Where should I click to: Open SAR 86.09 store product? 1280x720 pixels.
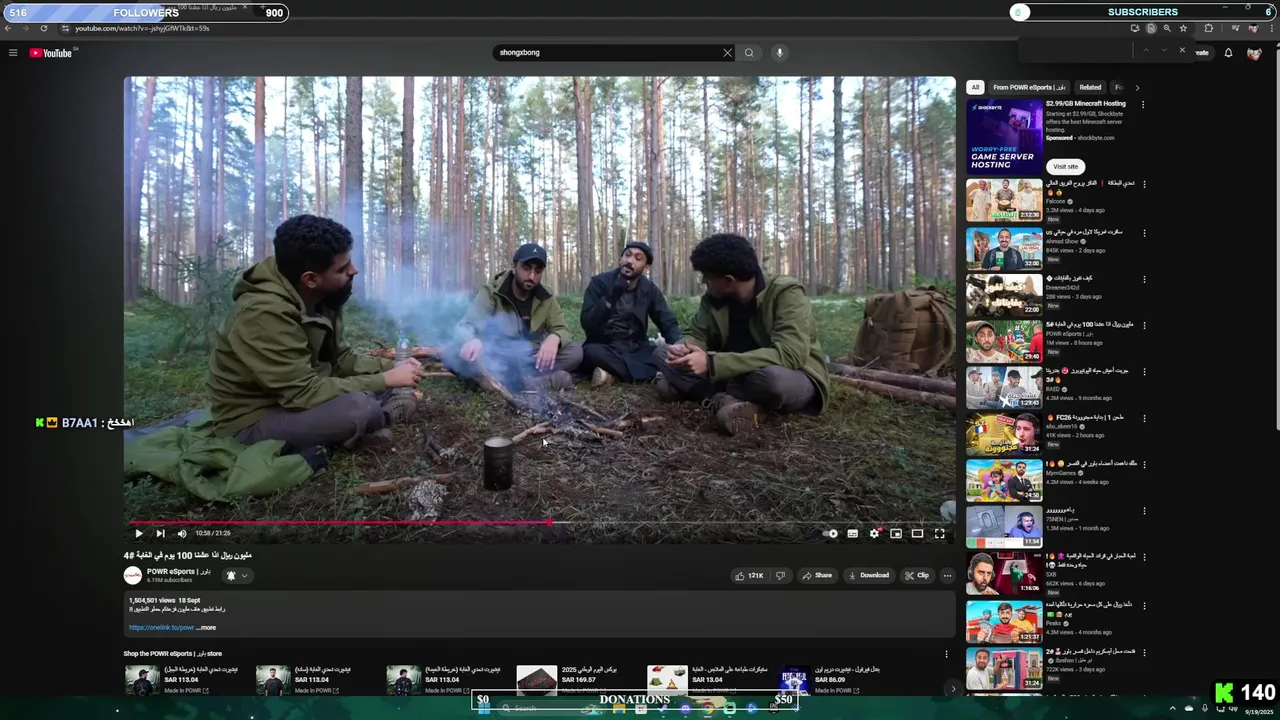830,680
